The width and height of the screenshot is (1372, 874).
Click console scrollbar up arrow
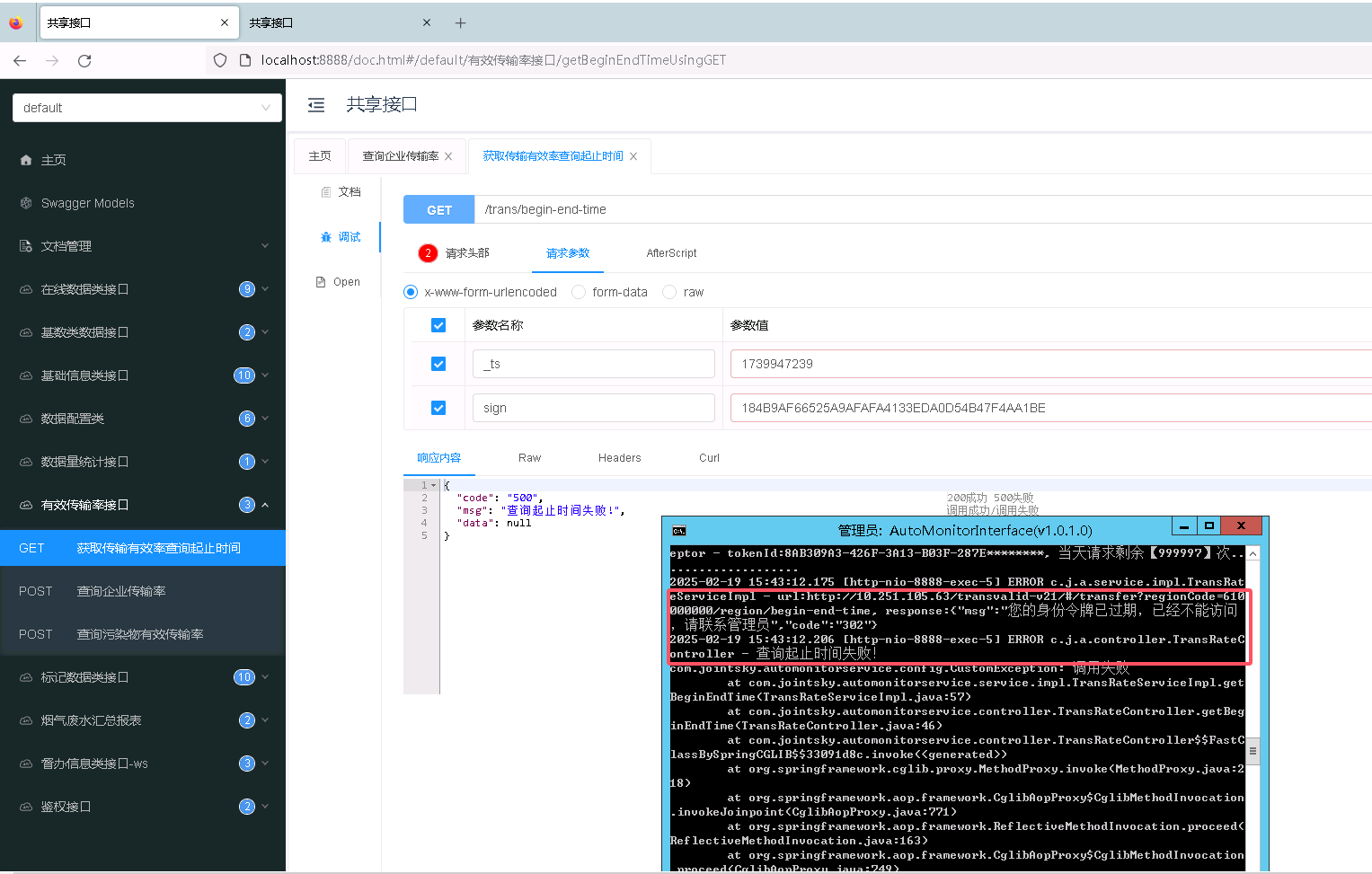[x=1253, y=553]
